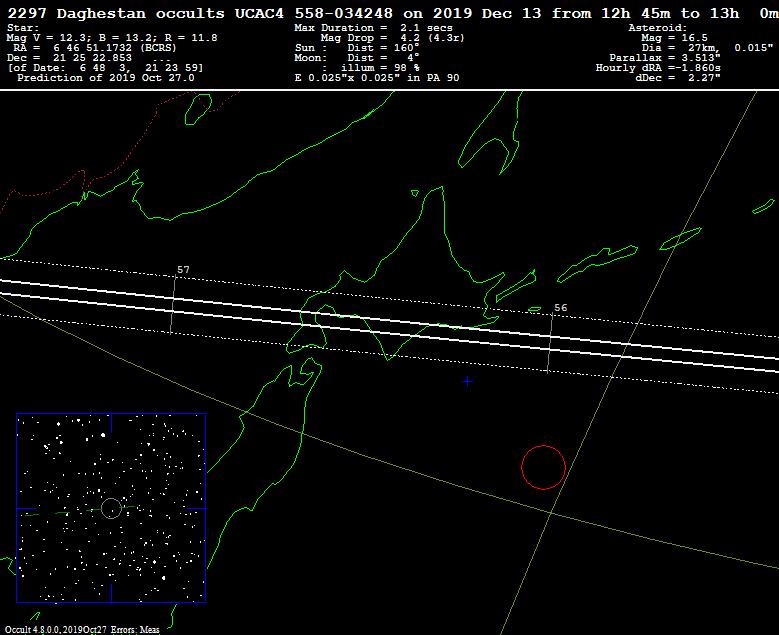The image size is (779, 635).
Task: Click the 'Asteroid:' heading
Action: pyautogui.click(x=658, y=28)
